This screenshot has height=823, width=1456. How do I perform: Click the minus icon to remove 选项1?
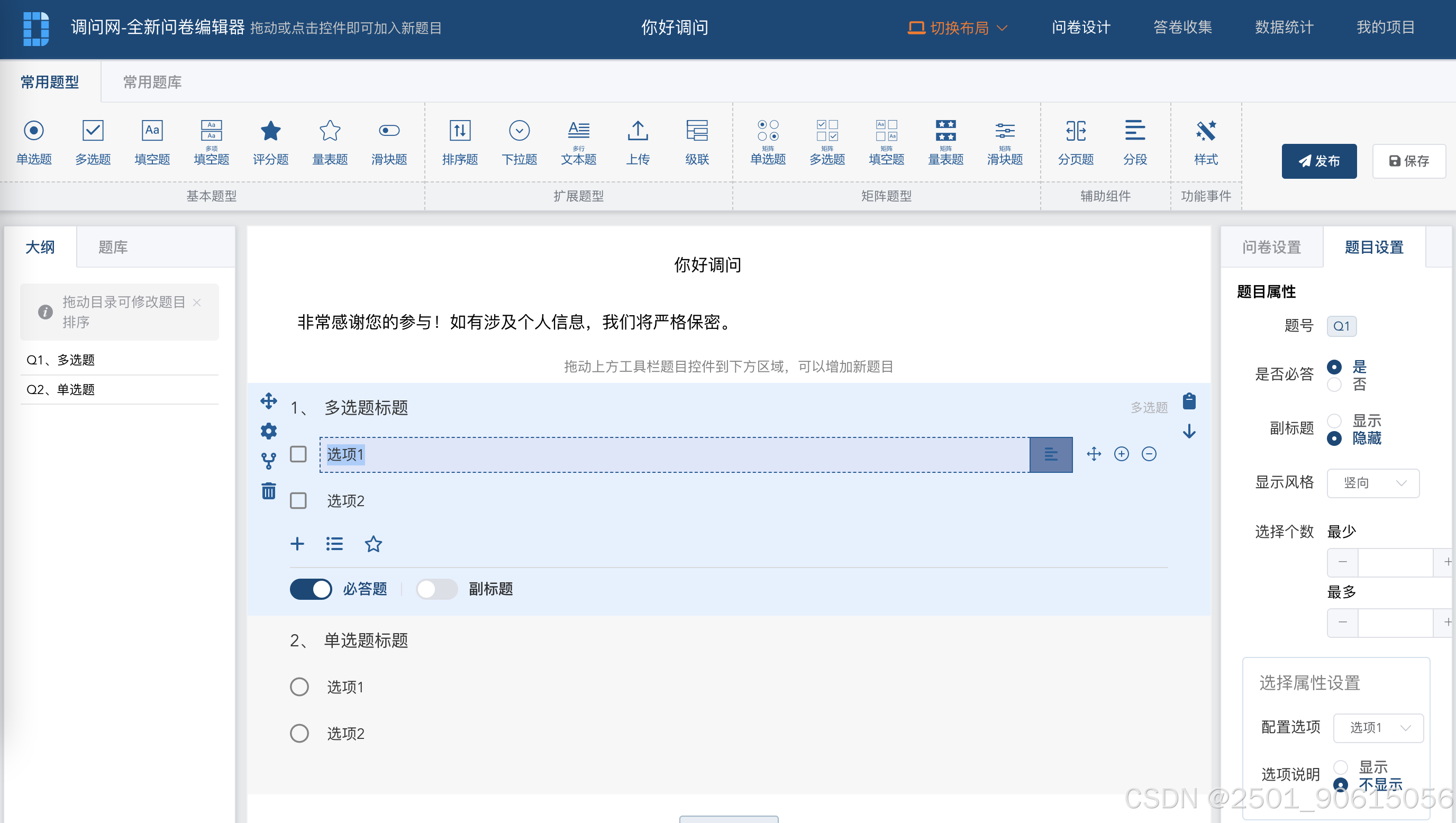coord(1149,454)
